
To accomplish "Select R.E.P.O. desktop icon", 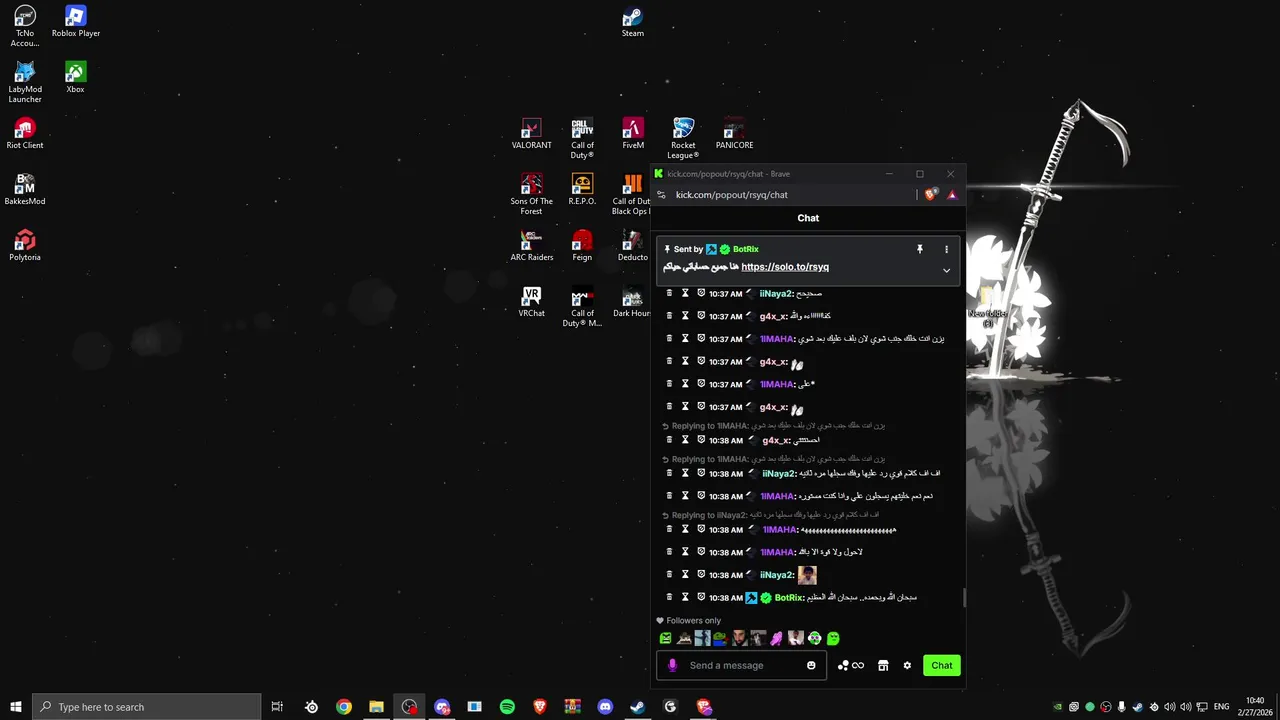I will point(582,190).
